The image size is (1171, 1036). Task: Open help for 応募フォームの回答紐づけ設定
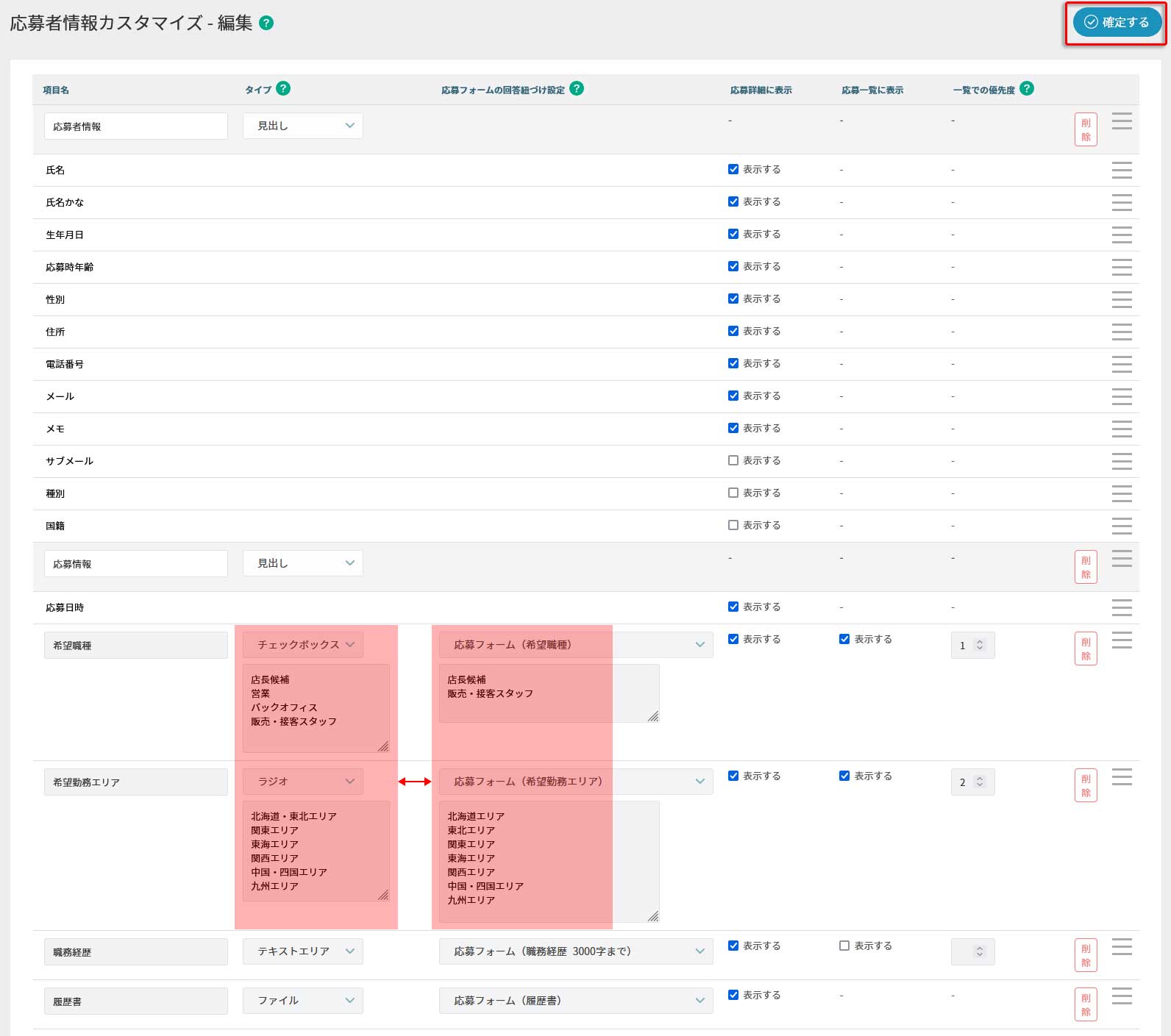click(x=577, y=88)
